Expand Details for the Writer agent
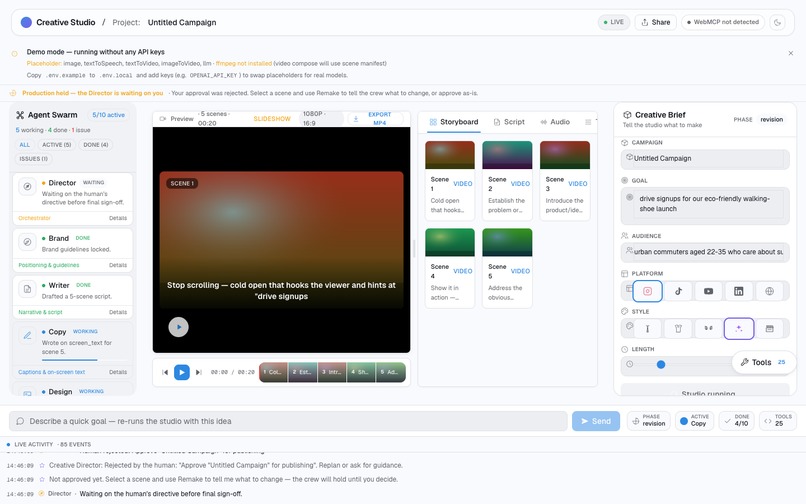806x504 pixels. click(118, 312)
